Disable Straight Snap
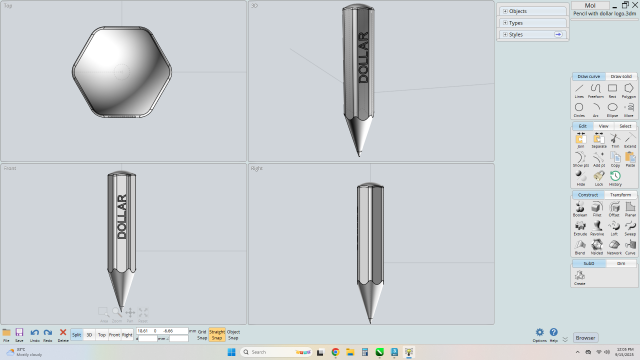 [x=217, y=335]
